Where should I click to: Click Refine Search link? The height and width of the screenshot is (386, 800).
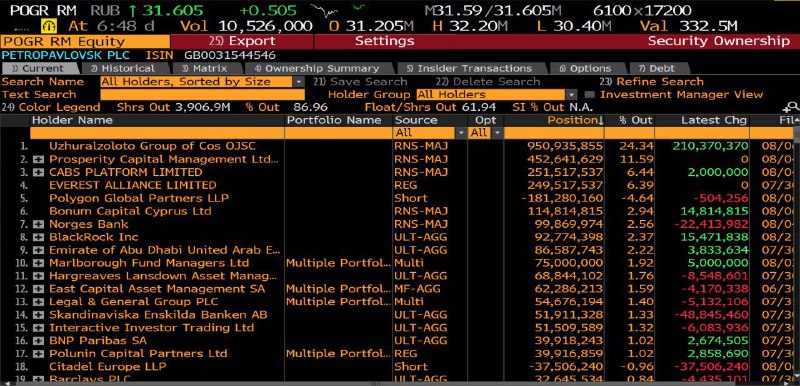pos(651,82)
